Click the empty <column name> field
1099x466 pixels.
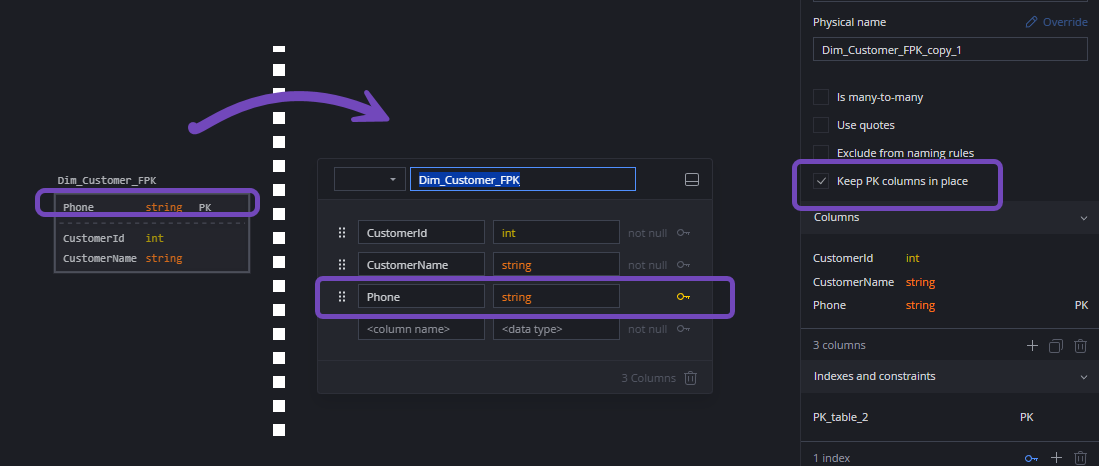coord(421,329)
